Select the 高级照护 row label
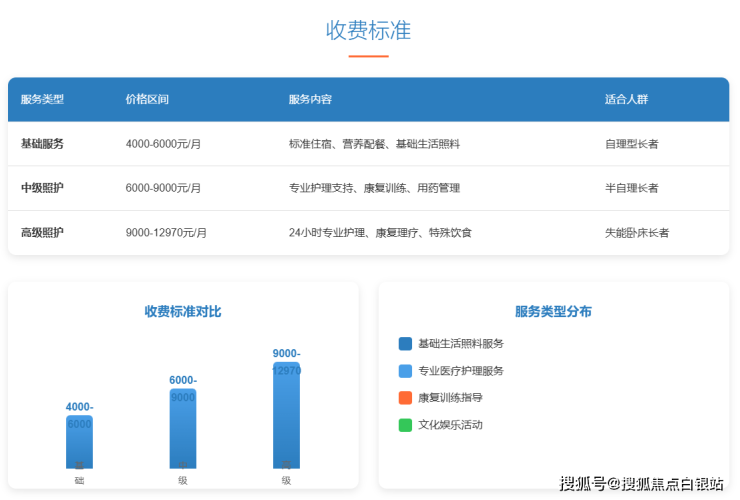This screenshot has height=500, width=740. (x=42, y=233)
